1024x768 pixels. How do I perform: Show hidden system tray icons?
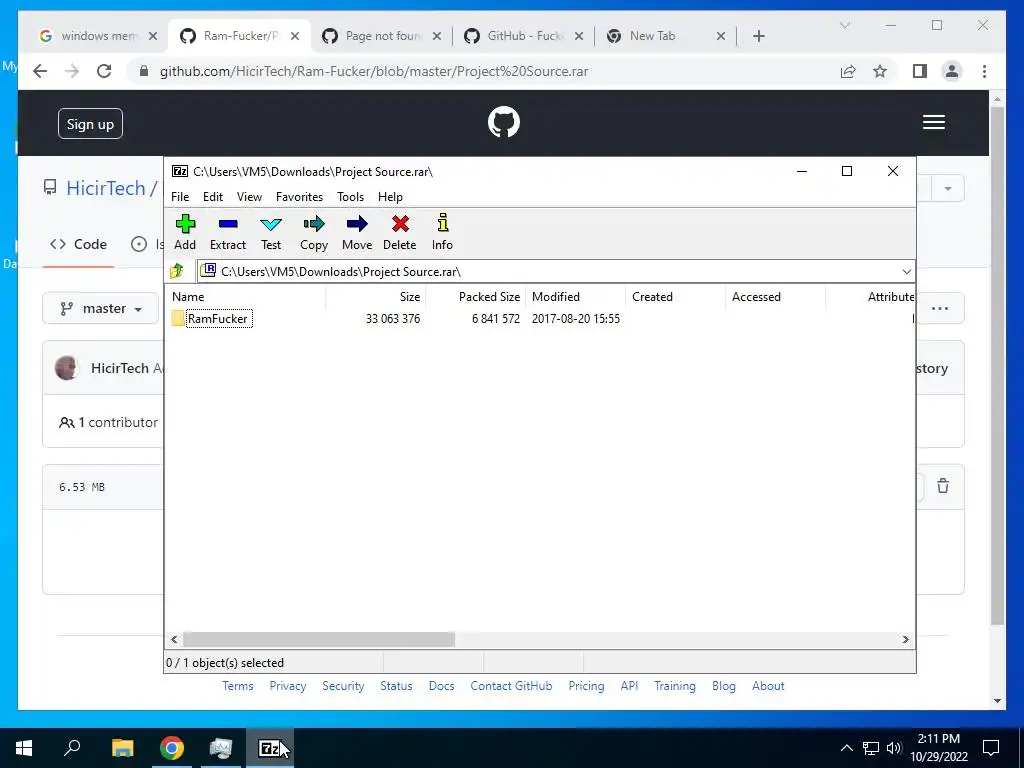846,748
